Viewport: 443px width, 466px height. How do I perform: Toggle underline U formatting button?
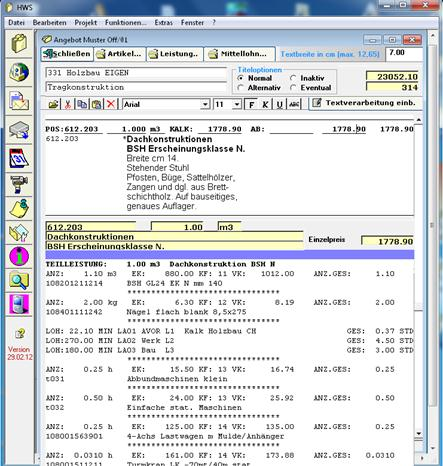280,104
